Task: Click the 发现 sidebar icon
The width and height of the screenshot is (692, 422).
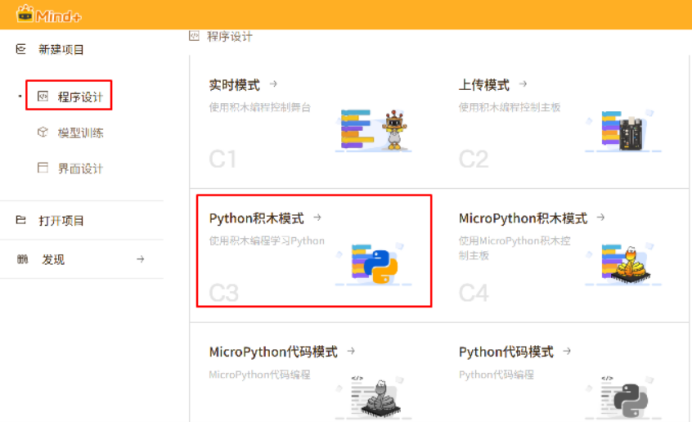Action: click(x=22, y=259)
